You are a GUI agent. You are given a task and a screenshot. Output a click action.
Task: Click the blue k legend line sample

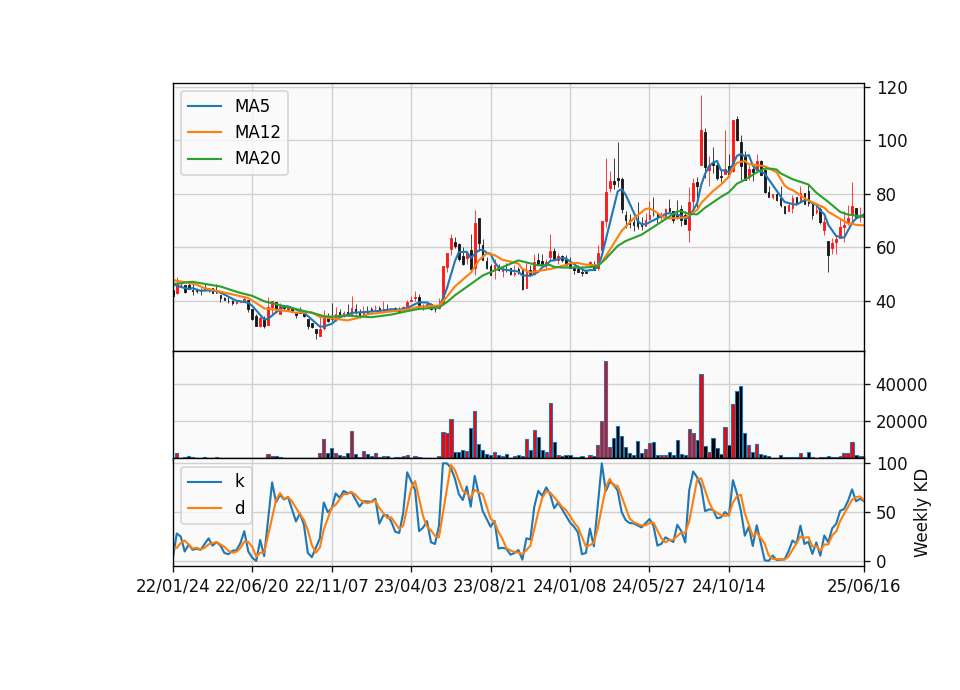click(x=204, y=482)
